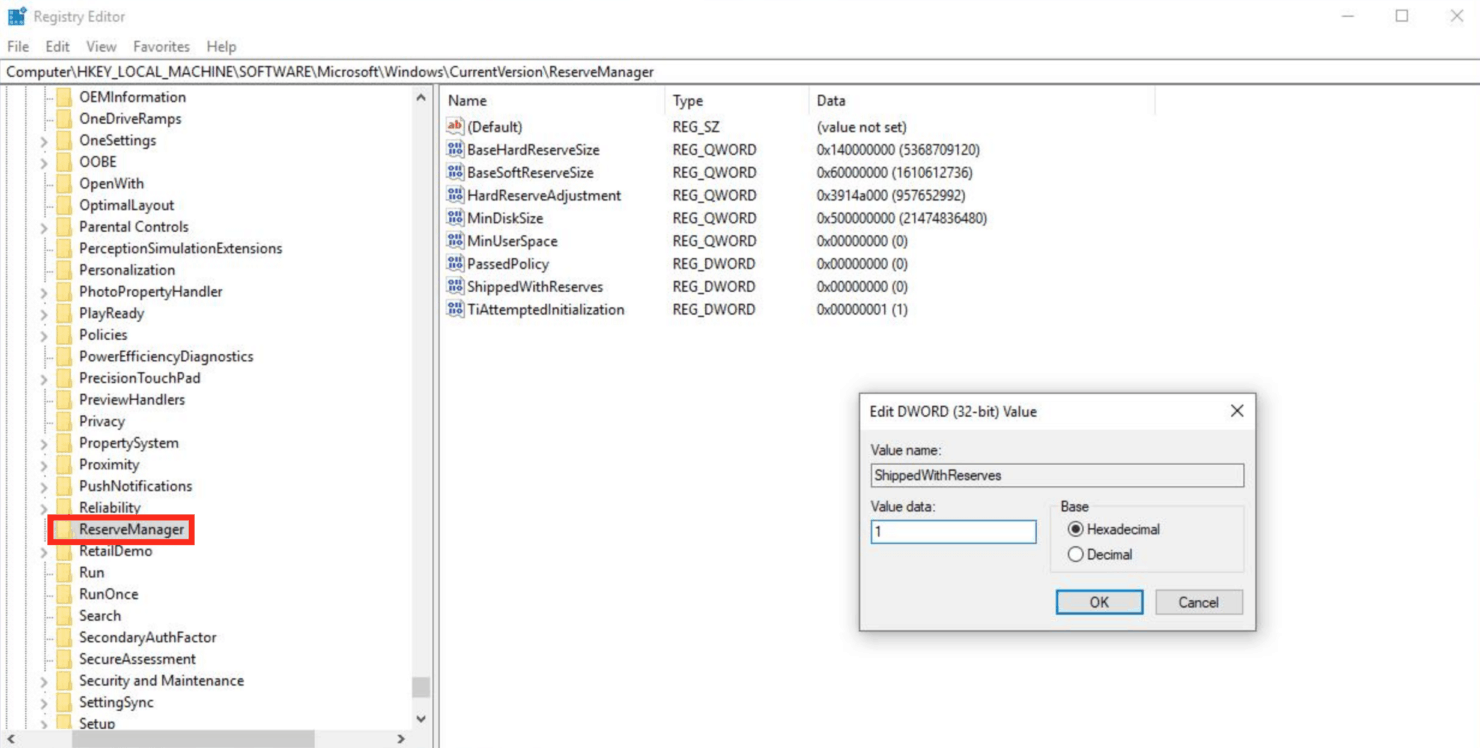Click OK in the Edit DWORD dialog

click(1099, 601)
